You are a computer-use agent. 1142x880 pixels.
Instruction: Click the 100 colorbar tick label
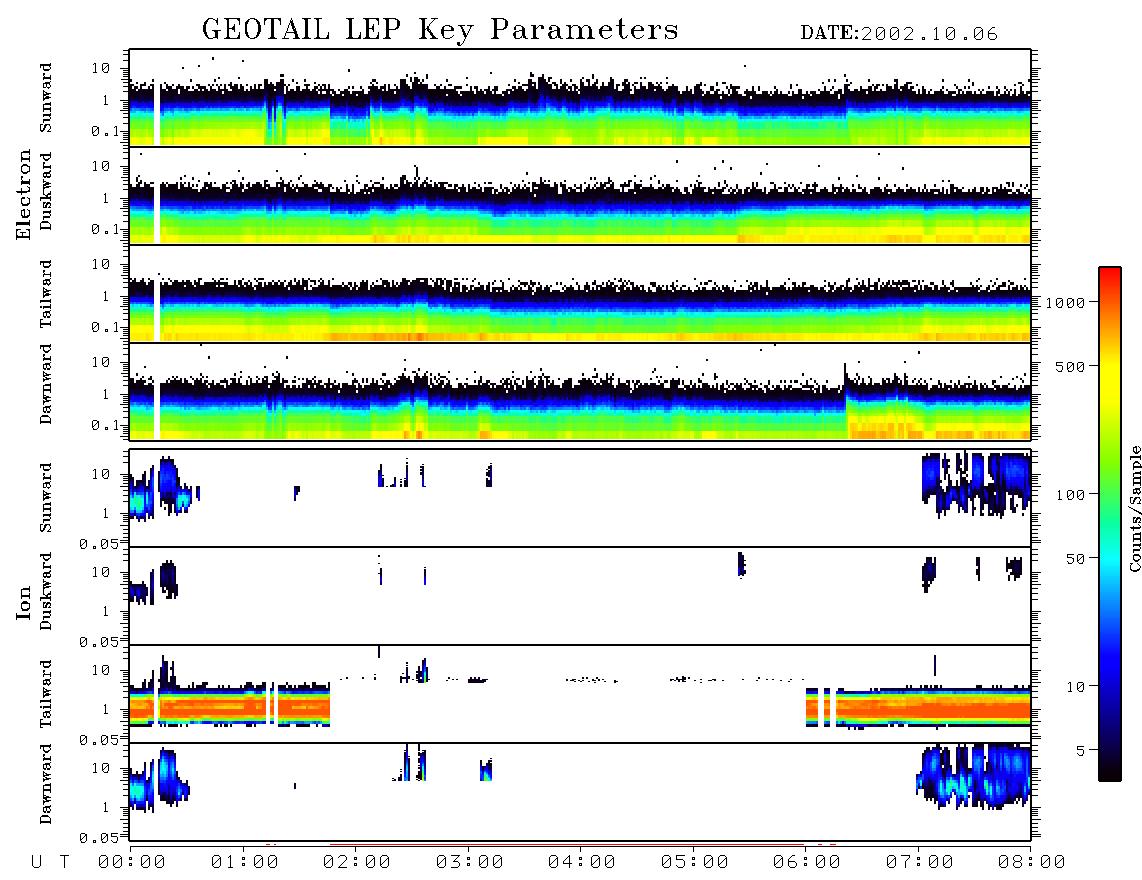coord(1070,495)
